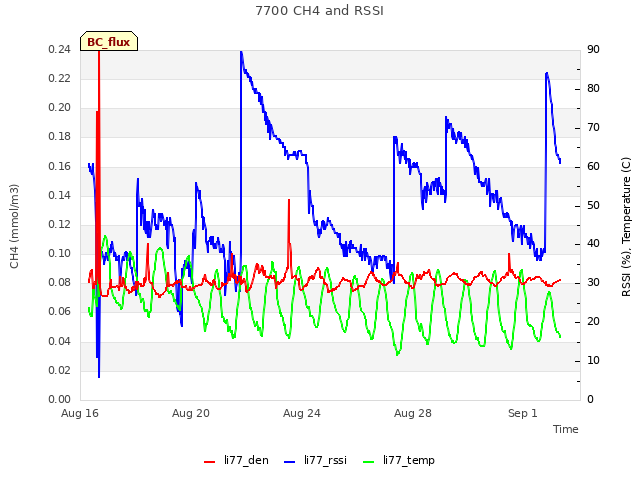Image resolution: width=640 pixels, height=480 pixels.
Task: Click the 80 right axis tick value
Action: coord(593,89)
